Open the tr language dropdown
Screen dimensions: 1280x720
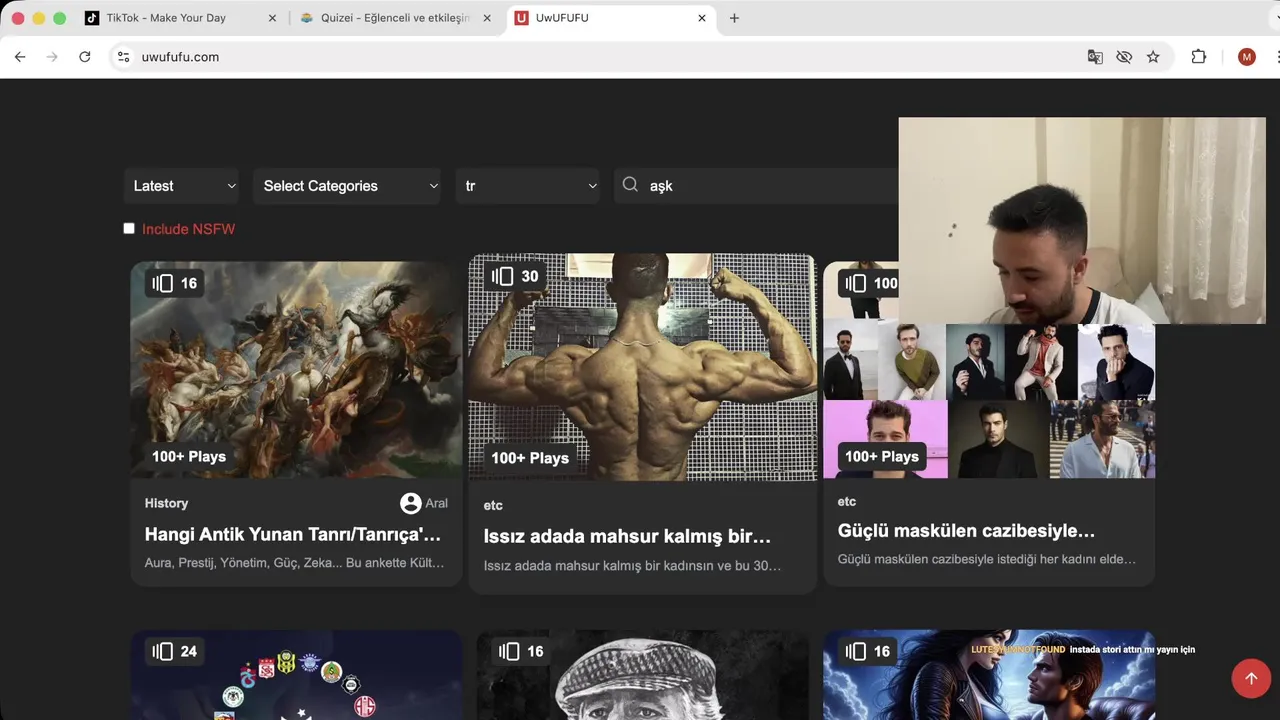click(x=527, y=186)
